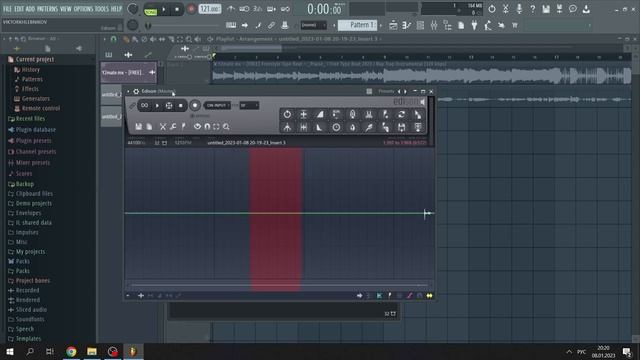Expand Current project in Browser
Image resolution: width=640 pixels, height=360 pixels.
(x=35, y=59)
